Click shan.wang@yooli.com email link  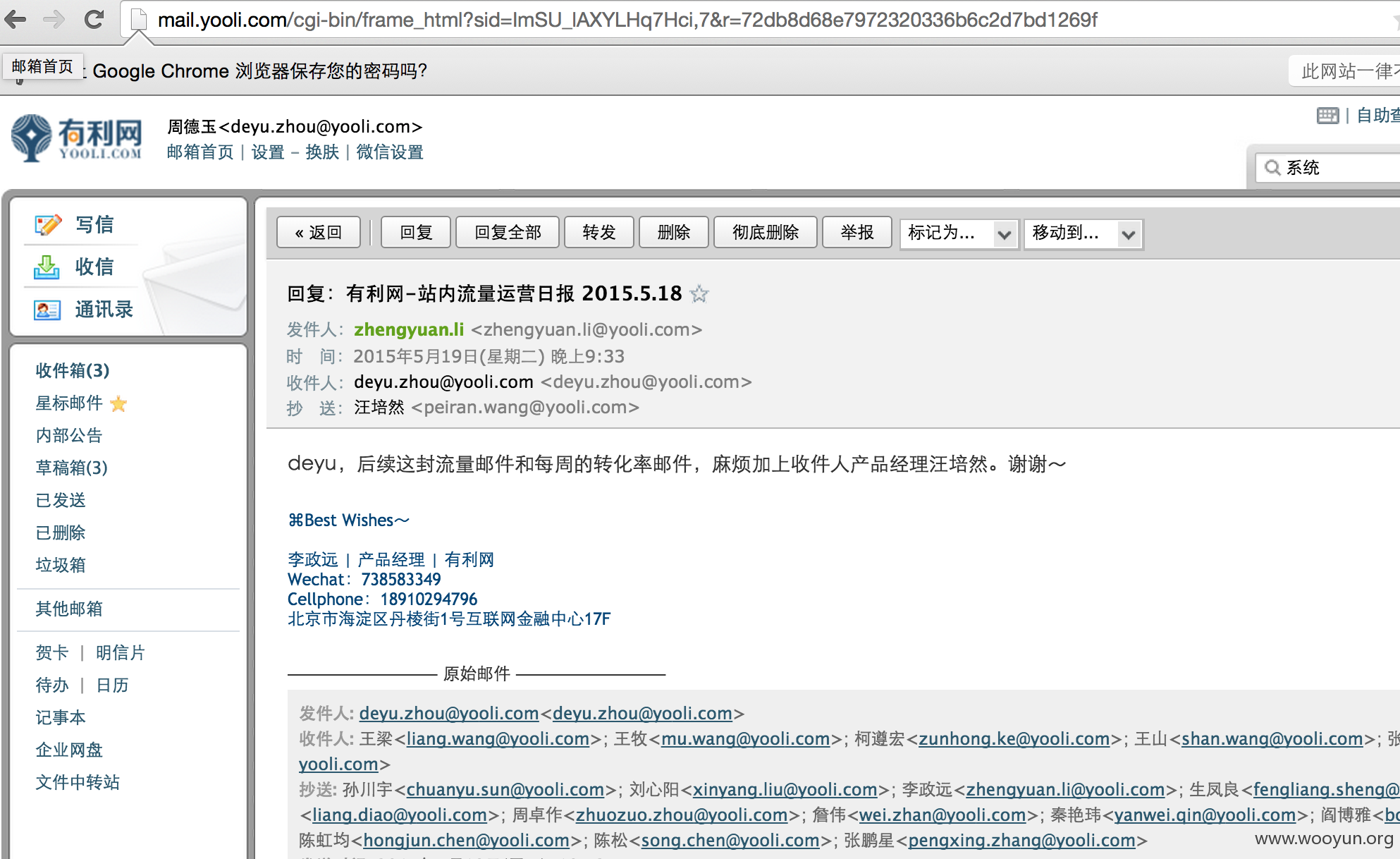pyautogui.click(x=1272, y=739)
